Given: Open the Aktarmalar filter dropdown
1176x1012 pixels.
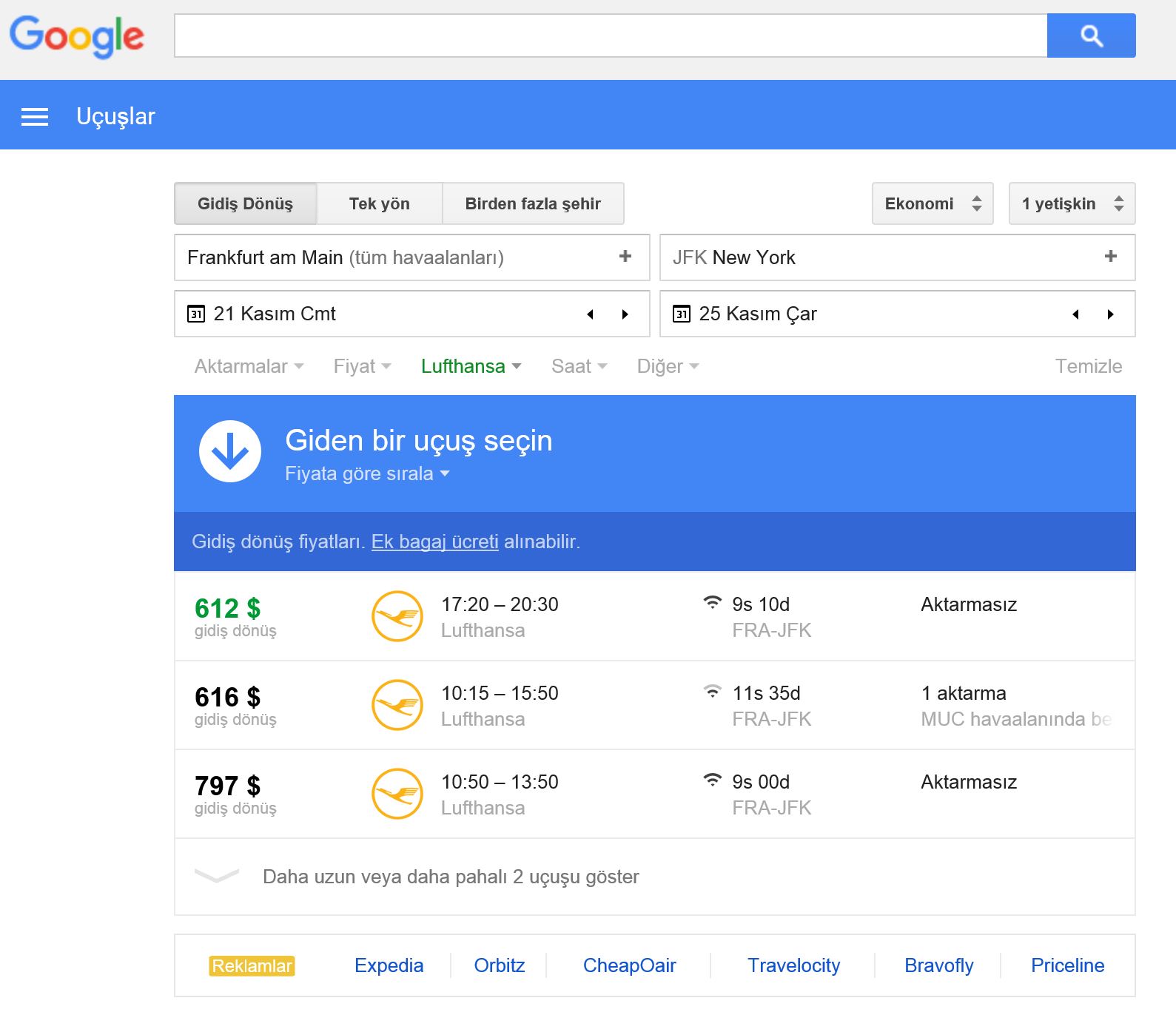Looking at the screenshot, I should coord(249,366).
